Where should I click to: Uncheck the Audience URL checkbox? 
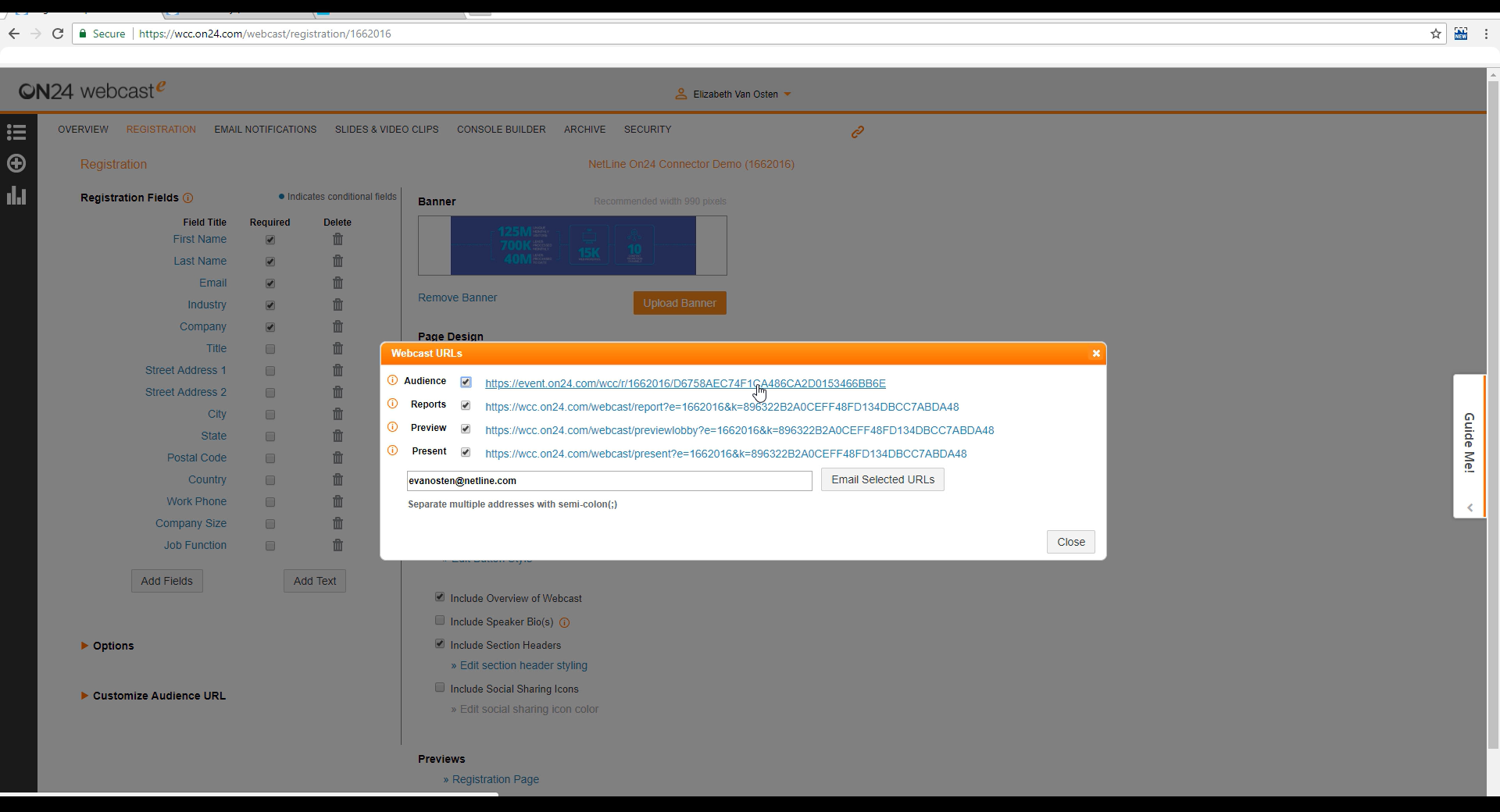(x=466, y=382)
